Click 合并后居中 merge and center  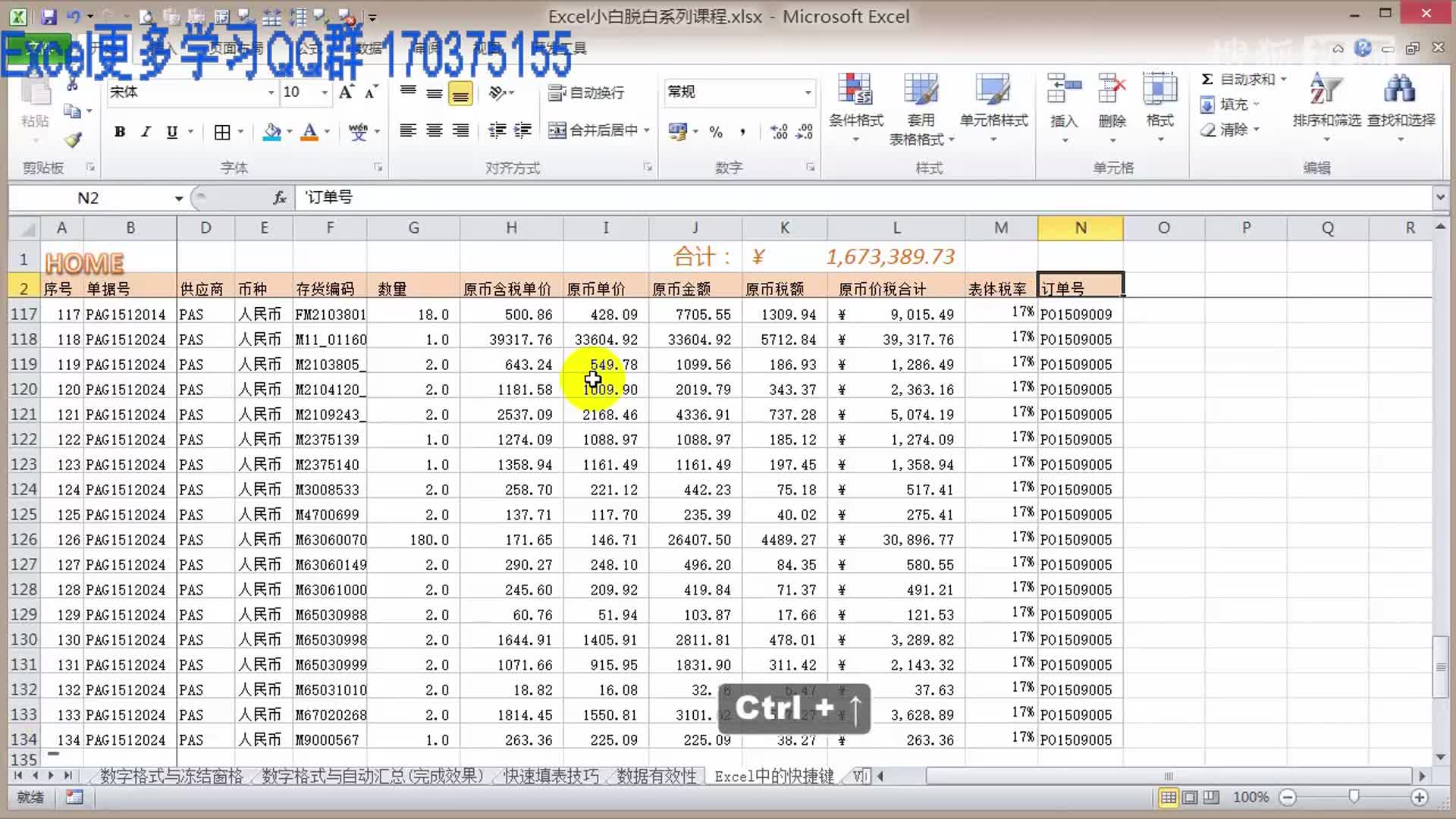click(x=593, y=130)
